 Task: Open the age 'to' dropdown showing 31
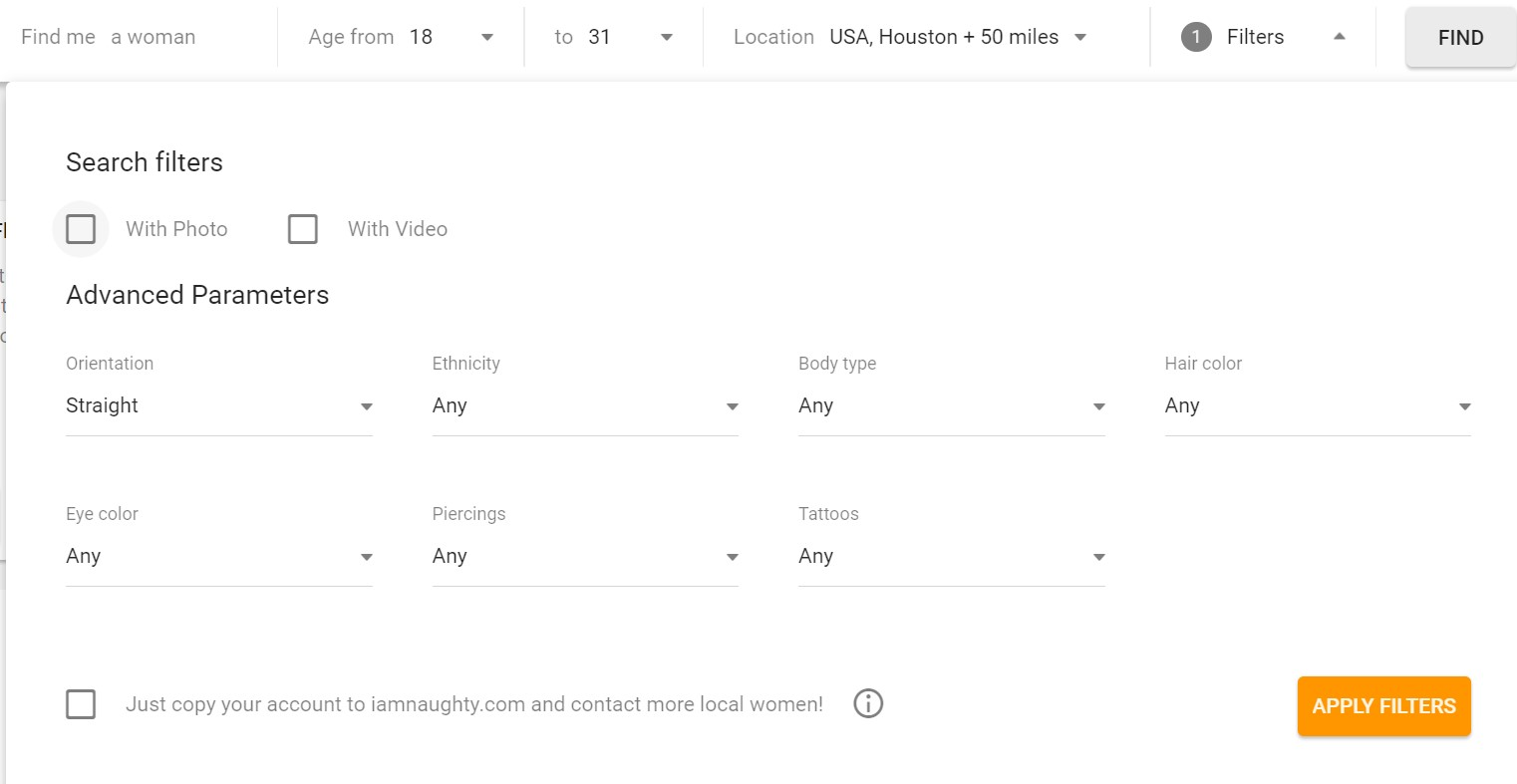(x=614, y=37)
